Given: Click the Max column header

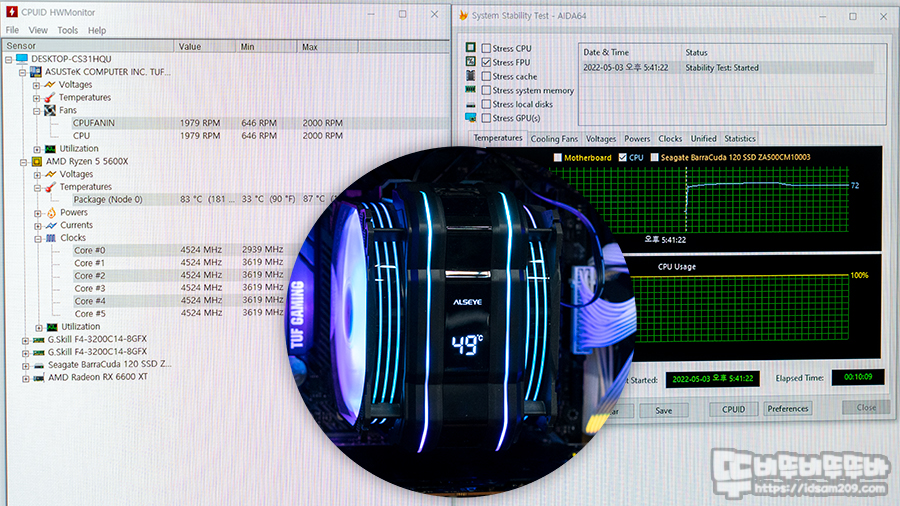Looking at the screenshot, I should [327, 46].
